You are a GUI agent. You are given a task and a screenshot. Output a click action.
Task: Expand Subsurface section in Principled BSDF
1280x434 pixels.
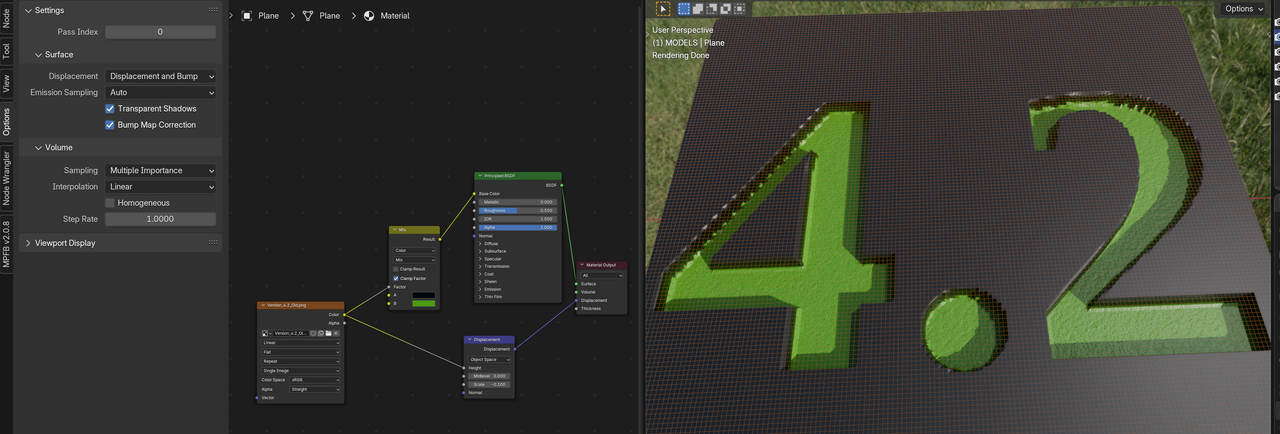coord(482,251)
